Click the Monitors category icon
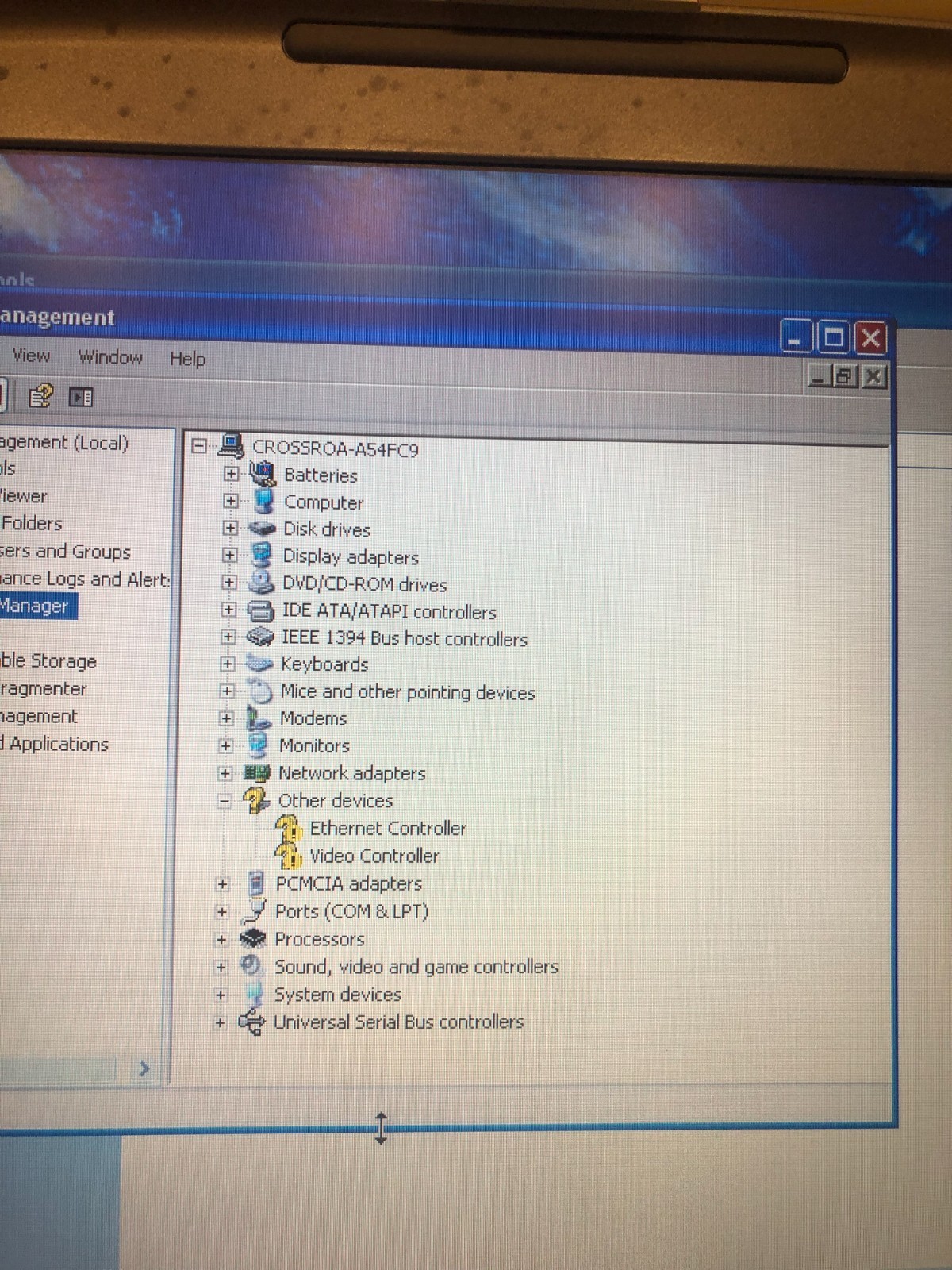952x1270 pixels. pos(257,745)
